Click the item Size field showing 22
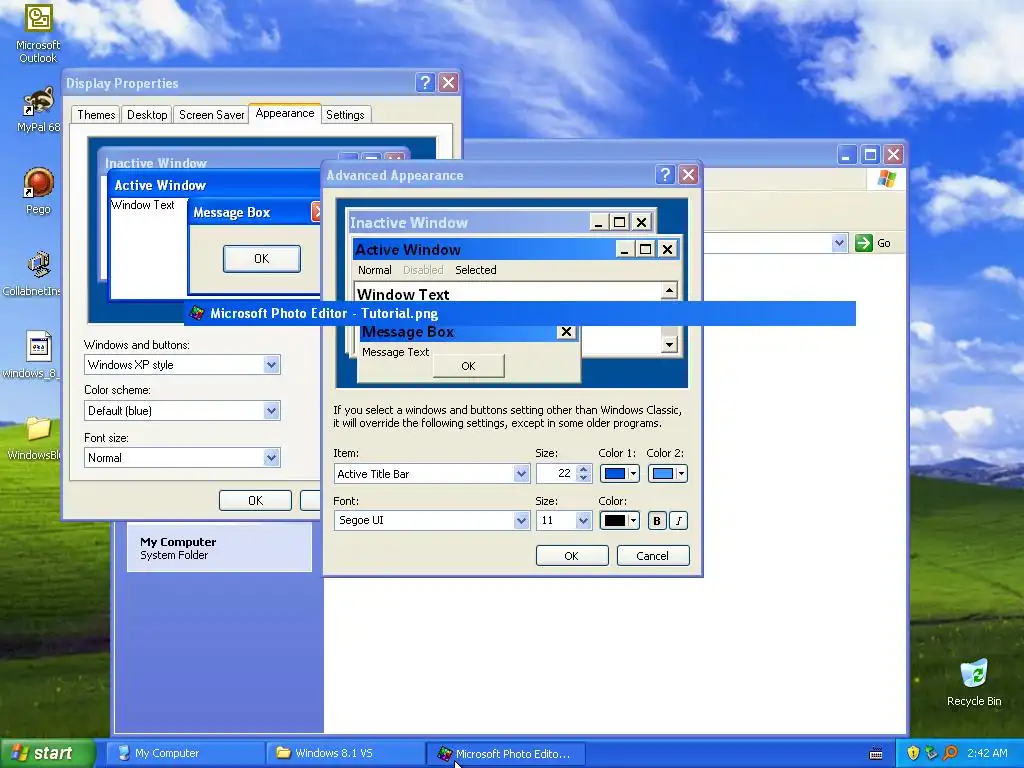 click(556, 473)
